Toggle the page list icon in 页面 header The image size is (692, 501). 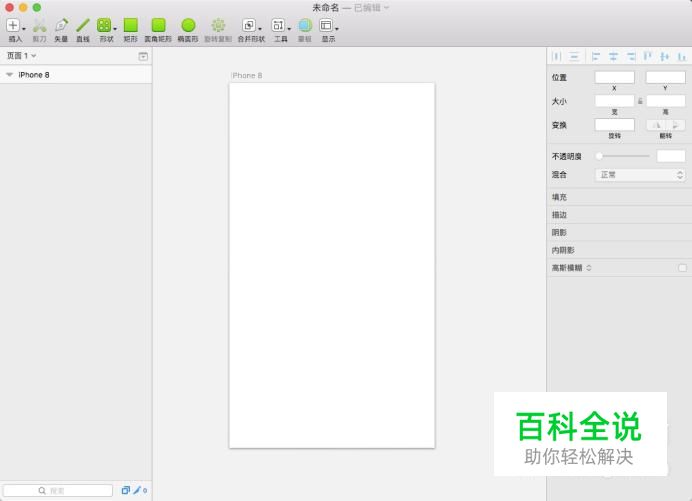143,56
